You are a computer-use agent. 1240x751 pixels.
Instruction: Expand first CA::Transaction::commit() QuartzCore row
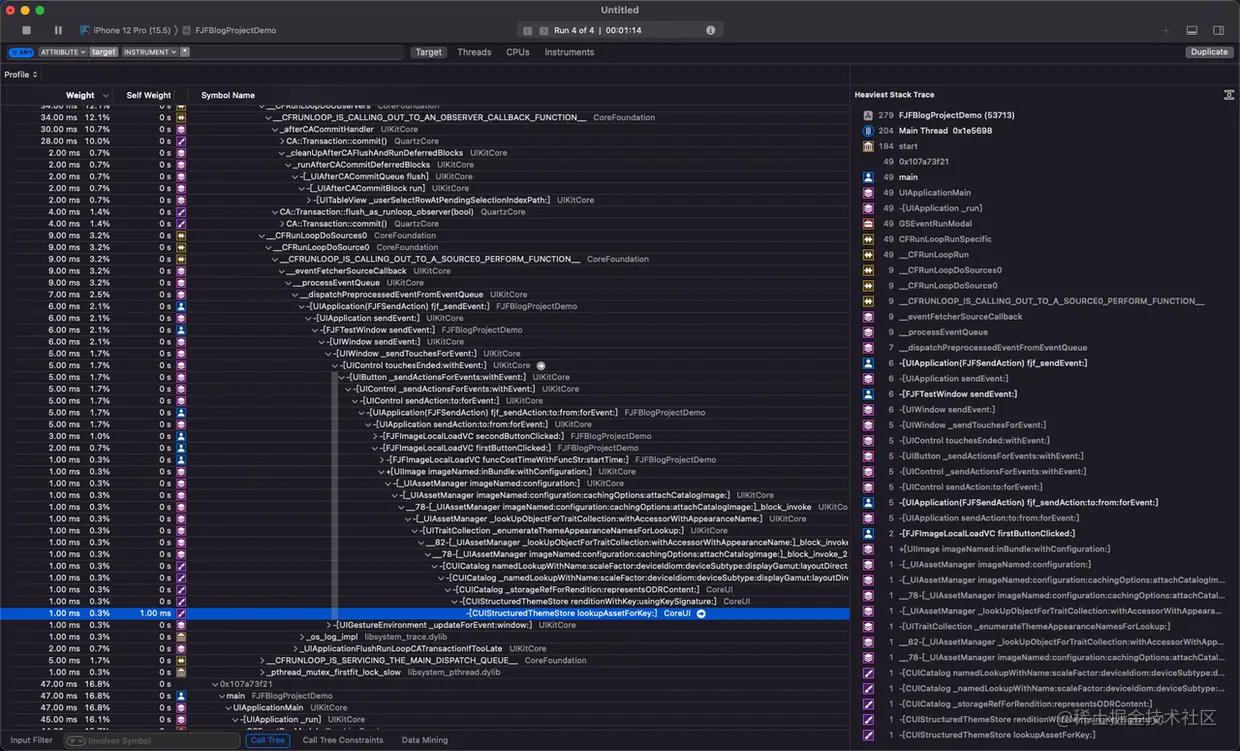tap(282, 141)
